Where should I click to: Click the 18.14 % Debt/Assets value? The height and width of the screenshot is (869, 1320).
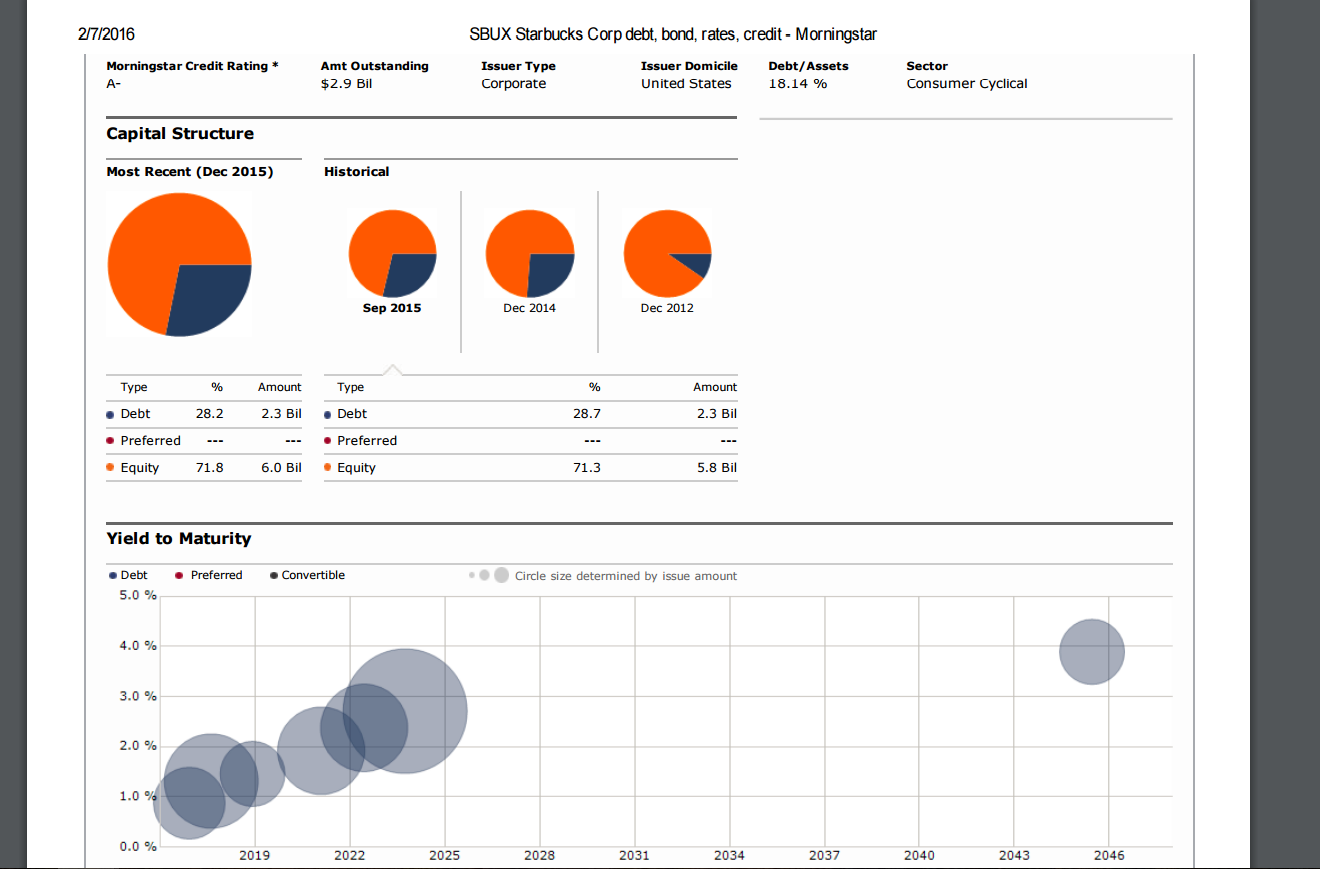798,84
